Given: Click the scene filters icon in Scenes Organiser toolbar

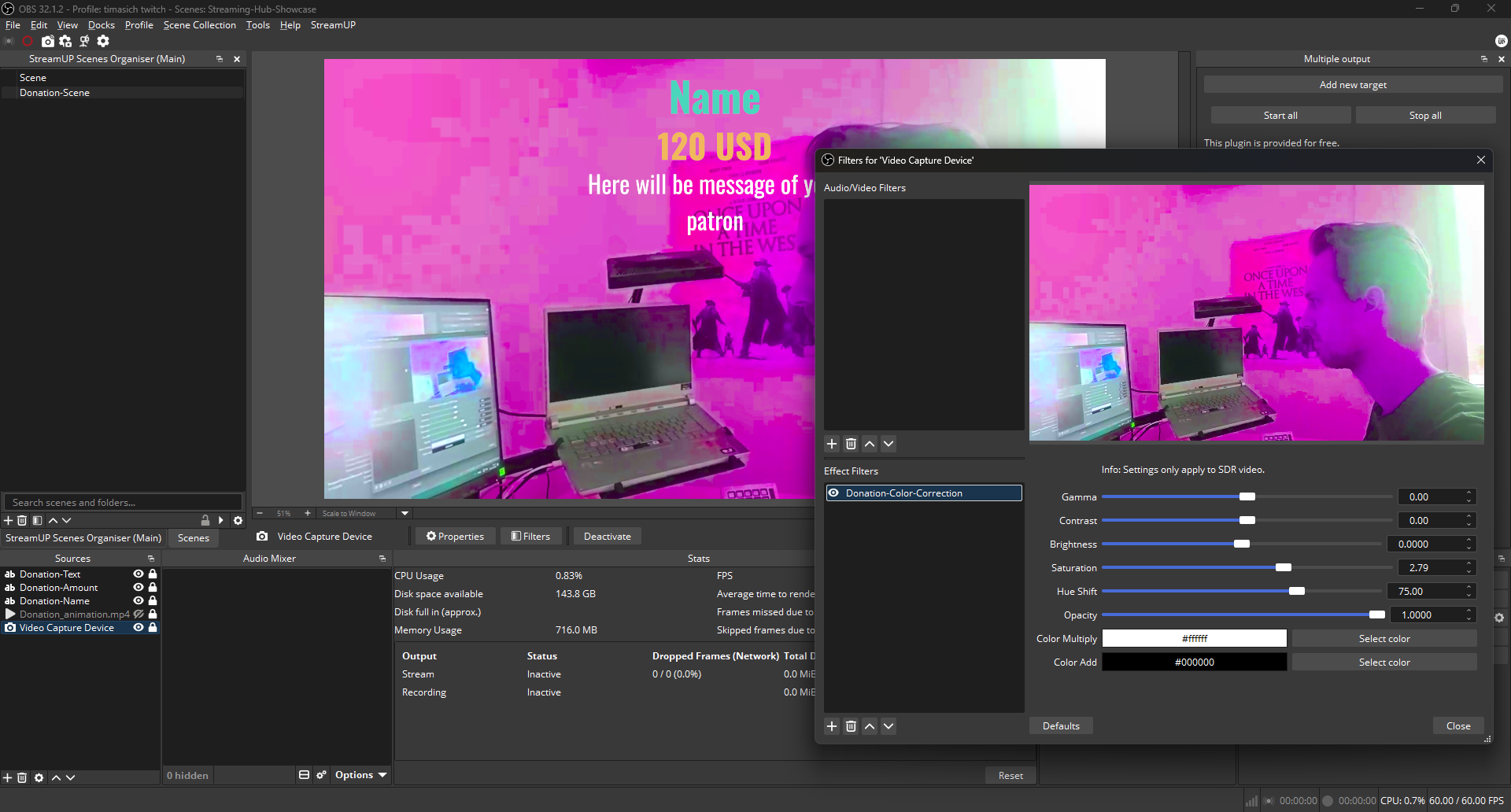Looking at the screenshot, I should click(37, 521).
